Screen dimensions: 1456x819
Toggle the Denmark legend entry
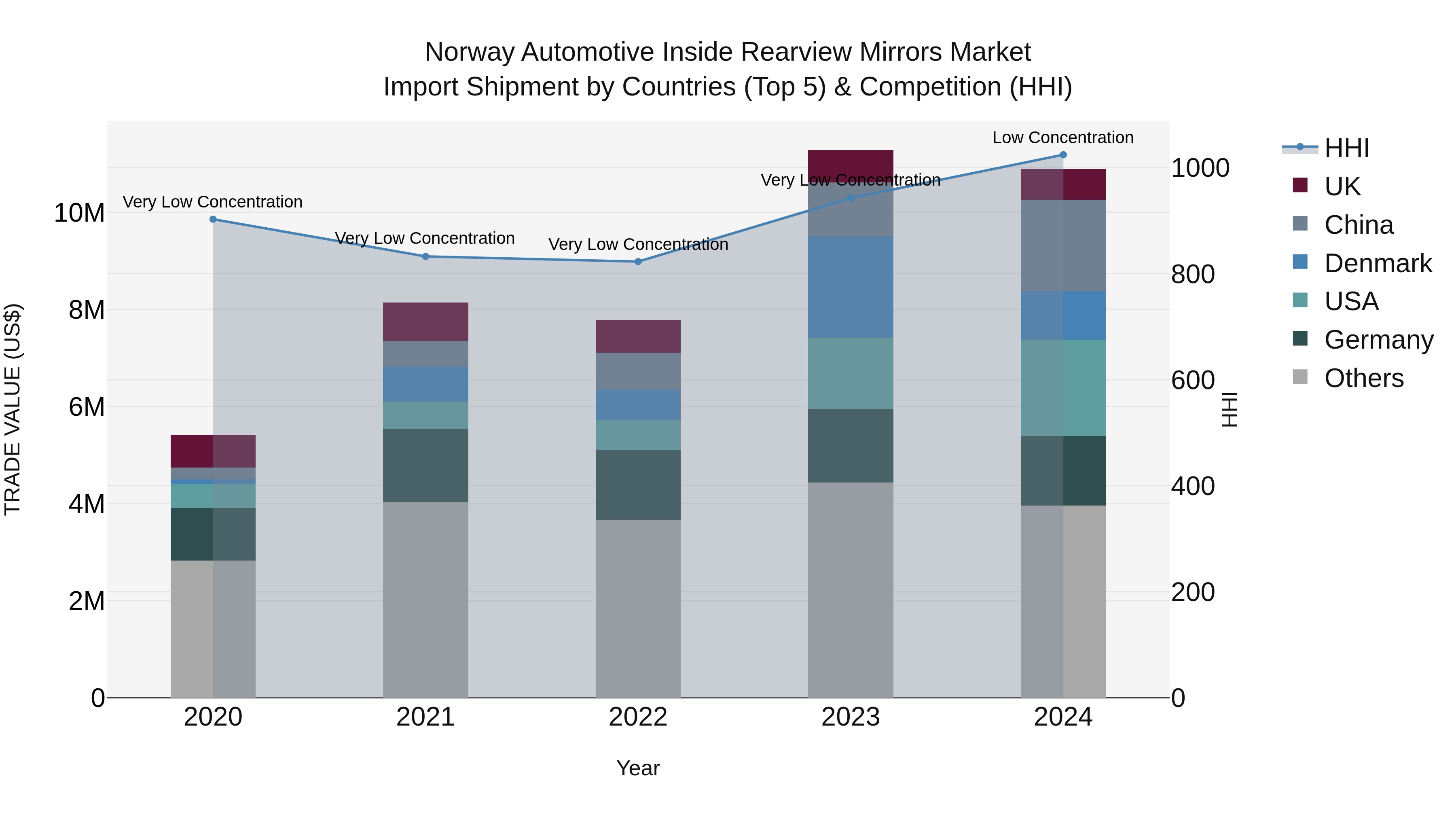pos(1362,263)
